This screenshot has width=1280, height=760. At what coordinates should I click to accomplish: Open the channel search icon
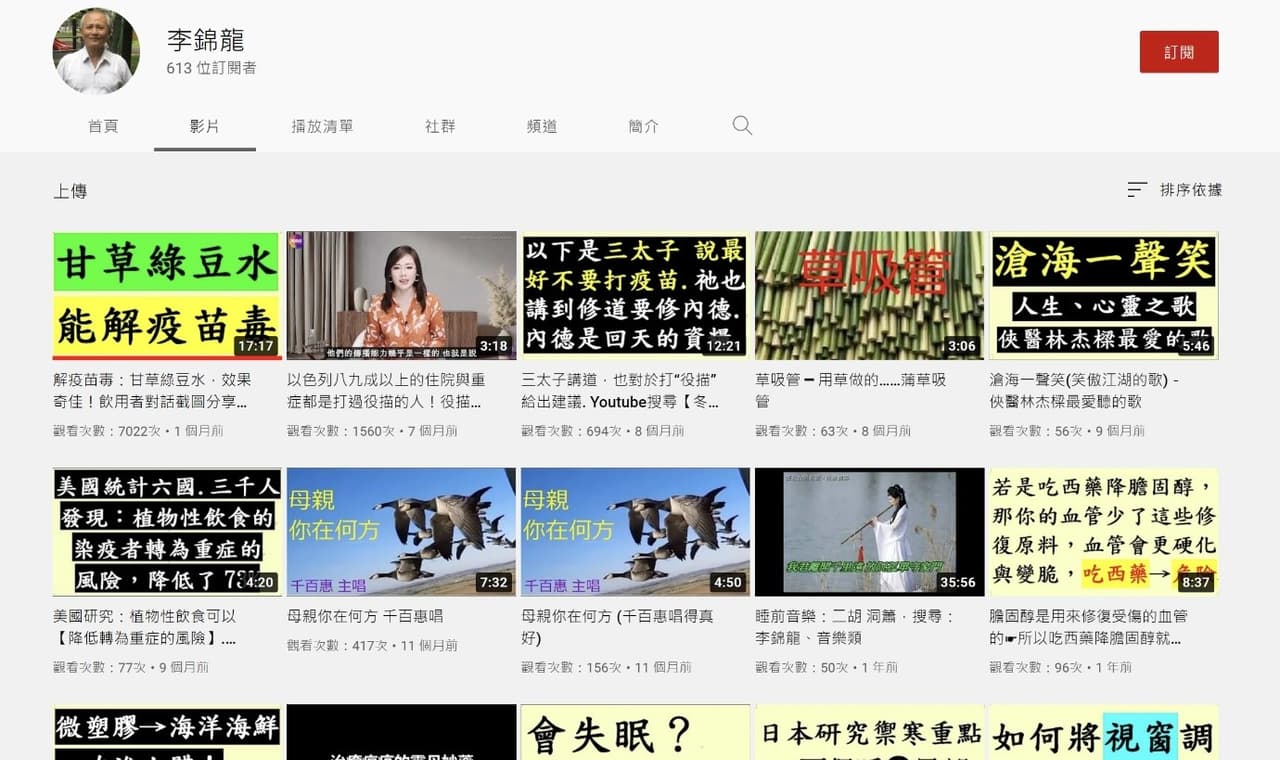click(x=742, y=125)
